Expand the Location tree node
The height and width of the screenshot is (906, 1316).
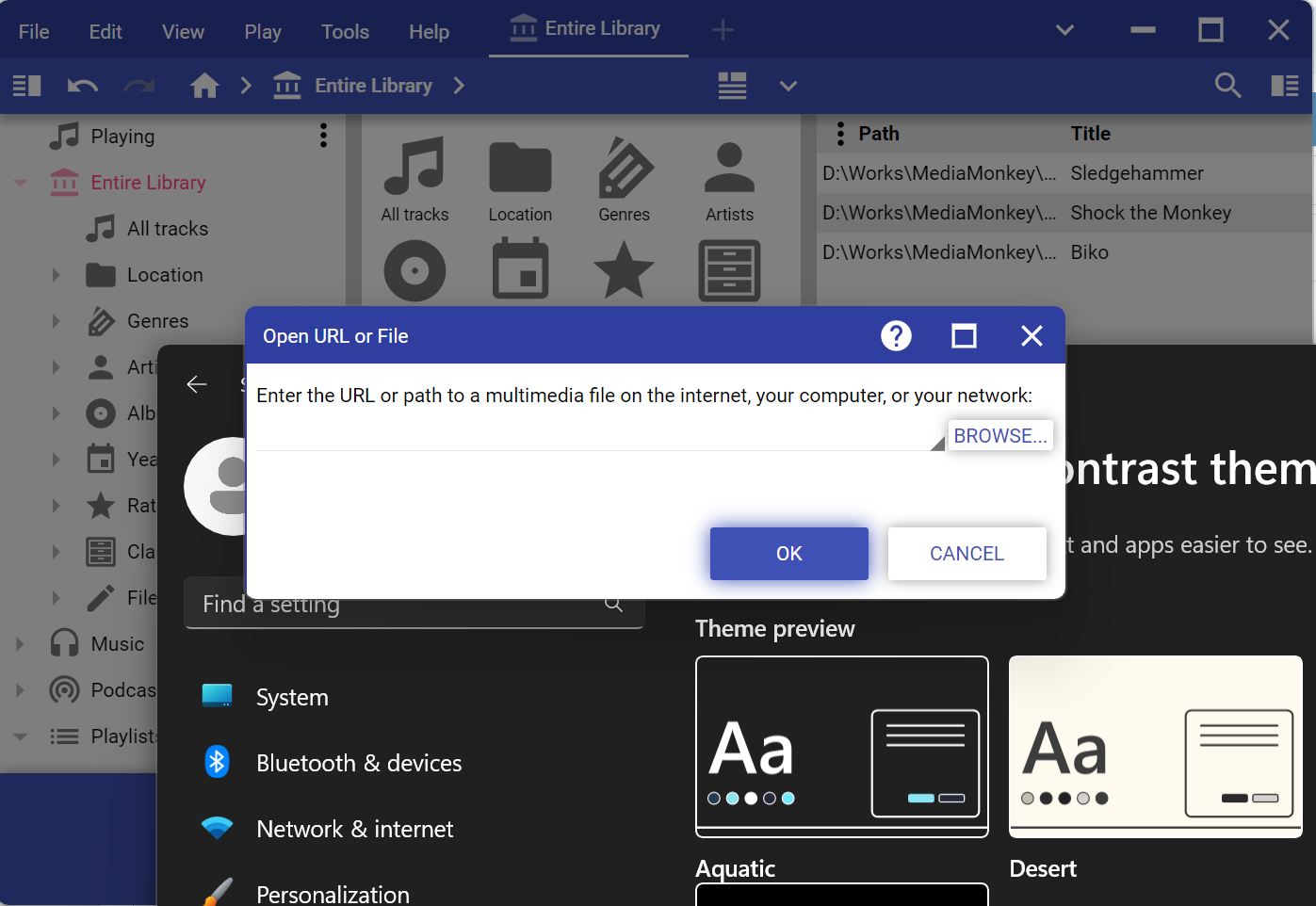tap(56, 275)
